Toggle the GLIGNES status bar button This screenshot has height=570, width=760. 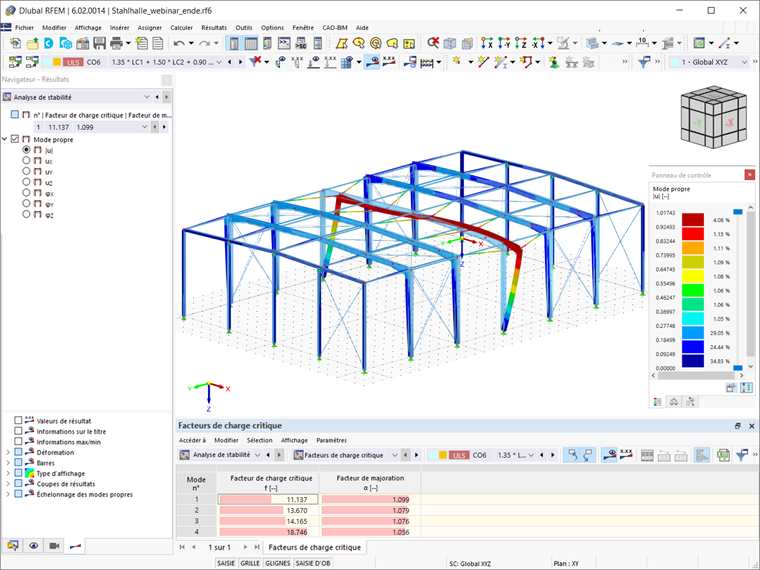[x=278, y=563]
